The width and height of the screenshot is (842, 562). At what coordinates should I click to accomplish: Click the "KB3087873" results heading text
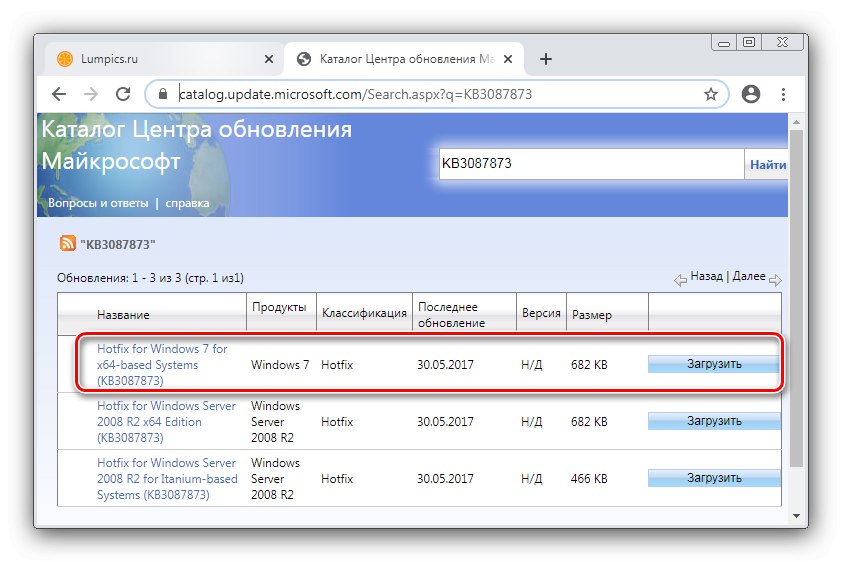pos(118,245)
